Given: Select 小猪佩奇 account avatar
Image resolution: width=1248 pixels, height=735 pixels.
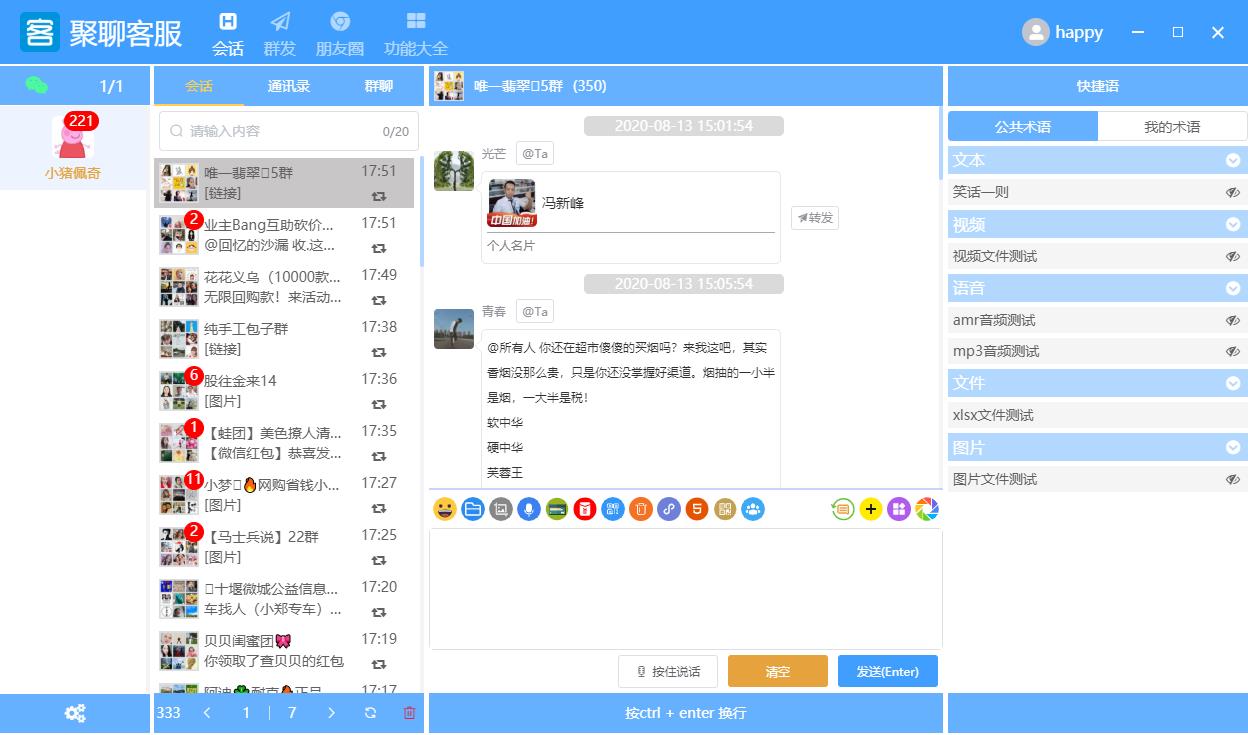Looking at the screenshot, I should (73, 139).
